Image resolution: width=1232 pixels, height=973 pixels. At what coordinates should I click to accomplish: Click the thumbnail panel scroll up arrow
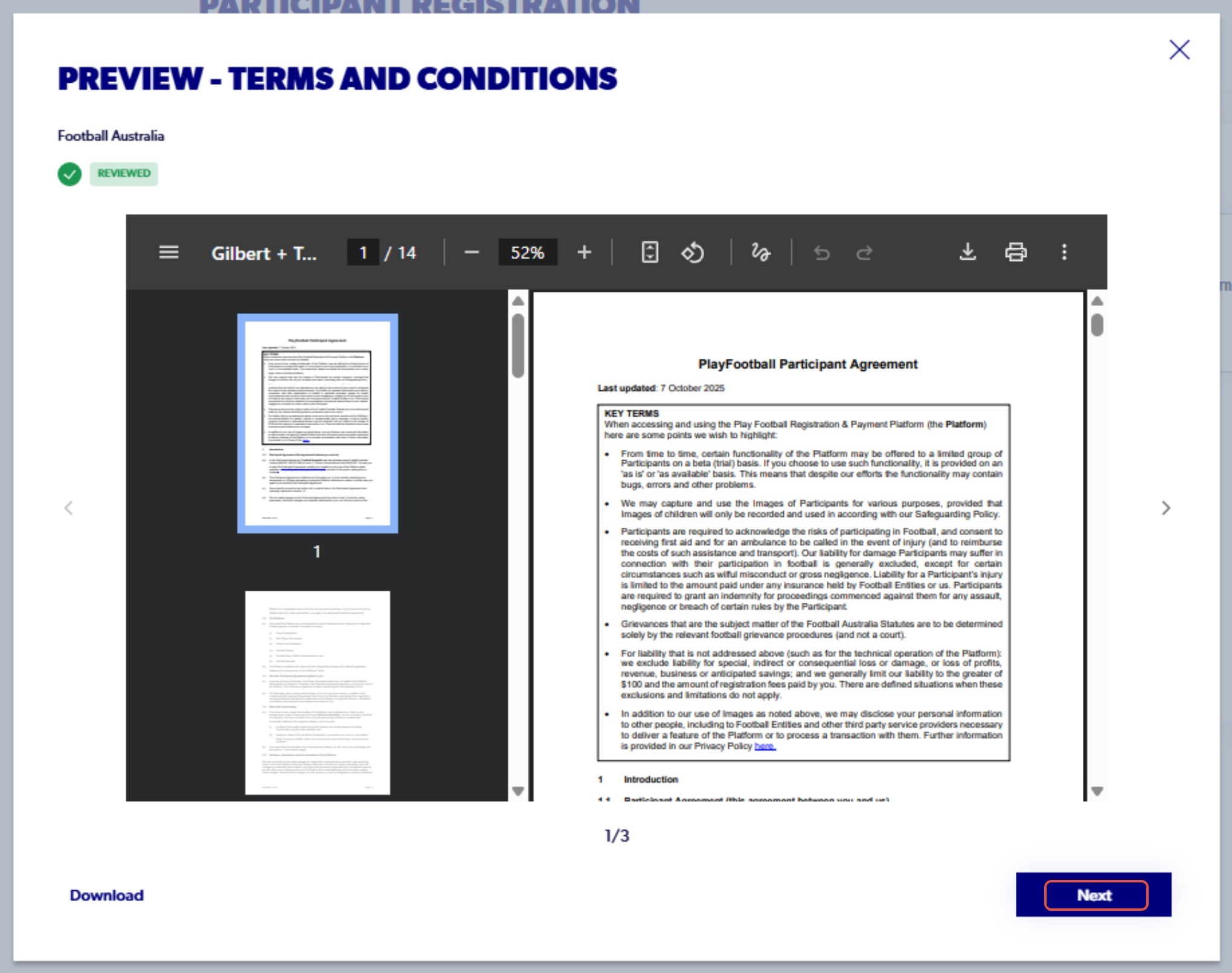[518, 301]
